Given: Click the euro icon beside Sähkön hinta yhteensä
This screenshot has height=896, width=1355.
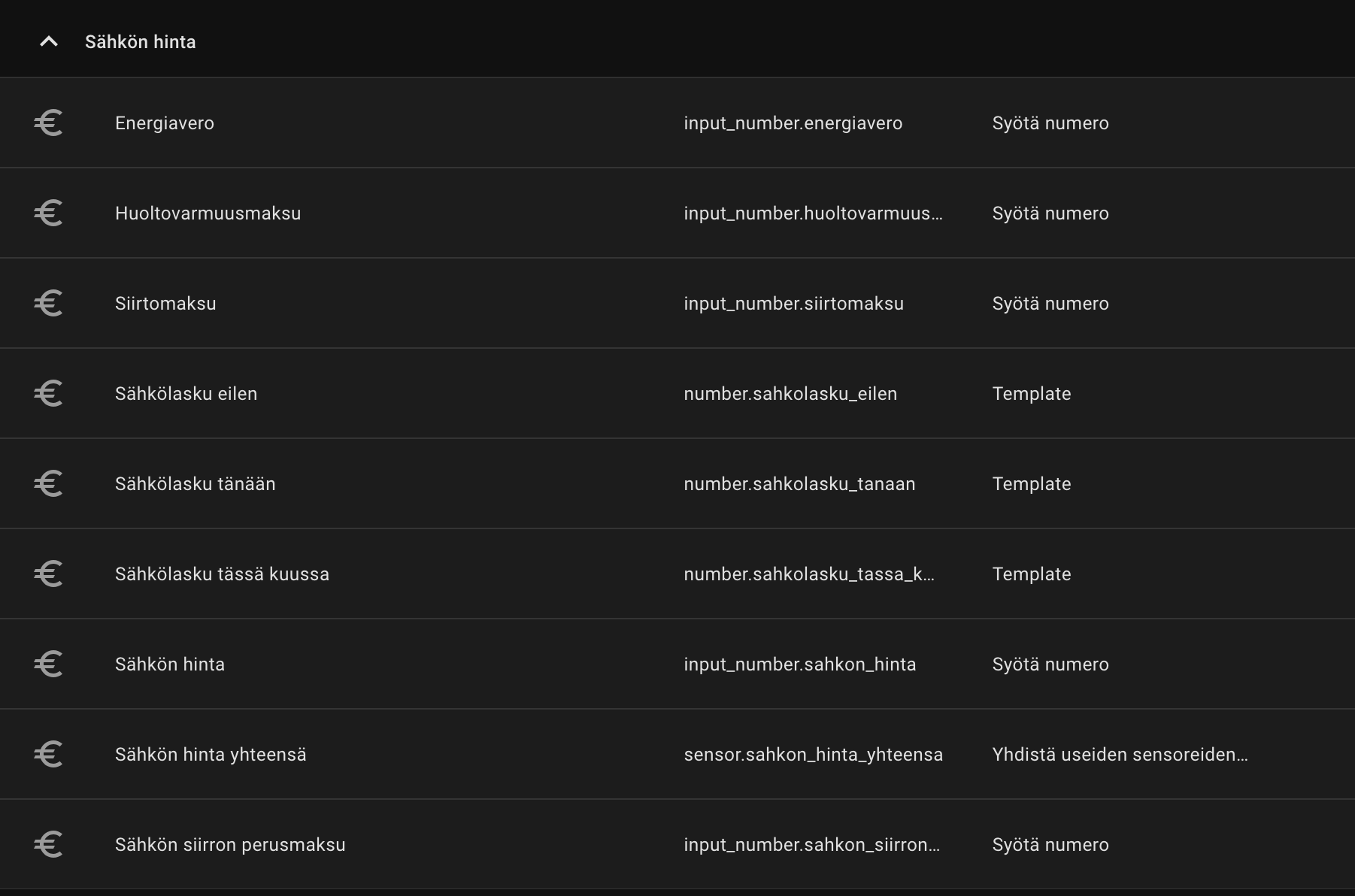Looking at the screenshot, I should tap(49, 755).
